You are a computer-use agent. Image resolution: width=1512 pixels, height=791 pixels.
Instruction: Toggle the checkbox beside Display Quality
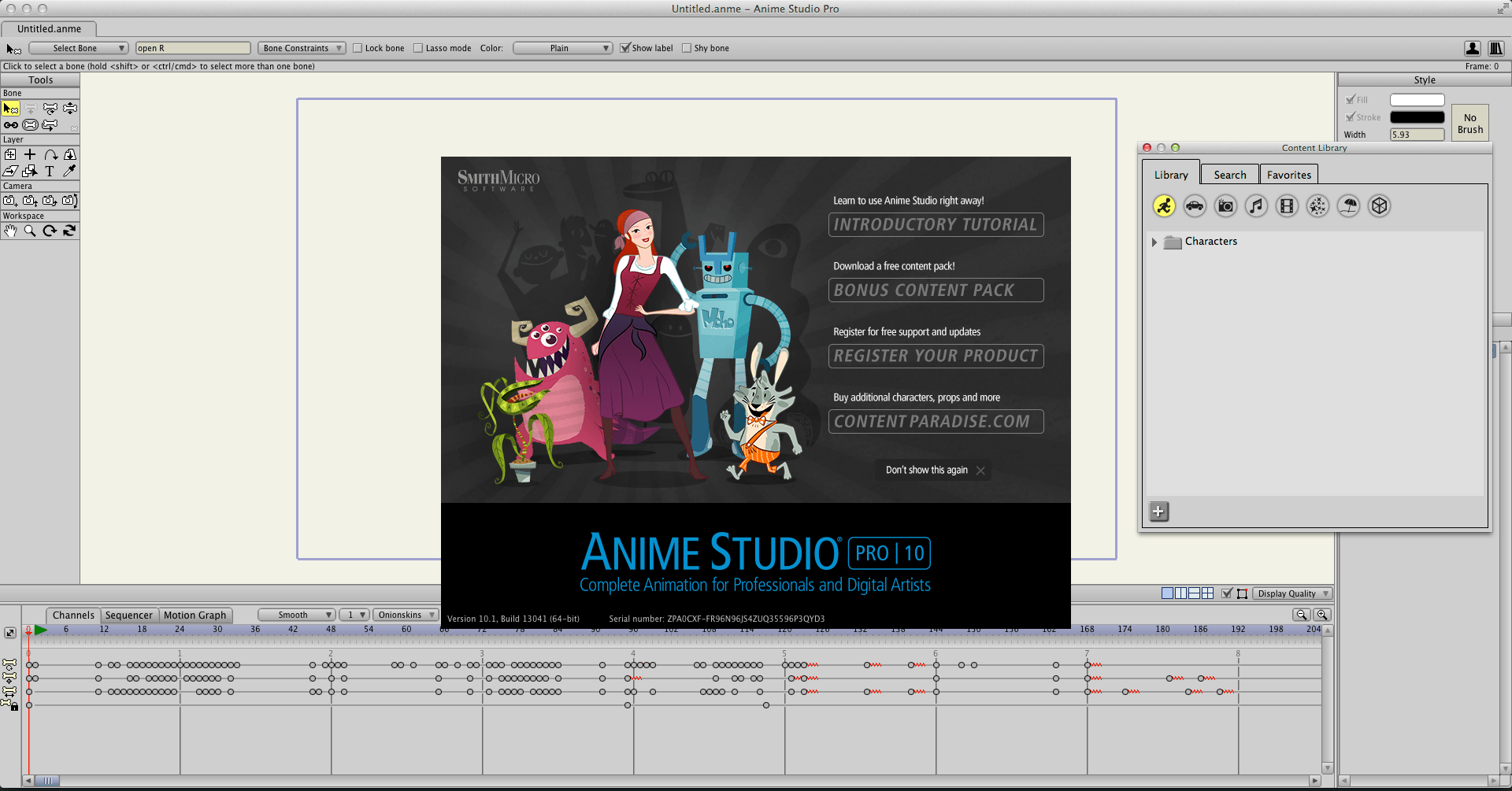tap(1227, 593)
